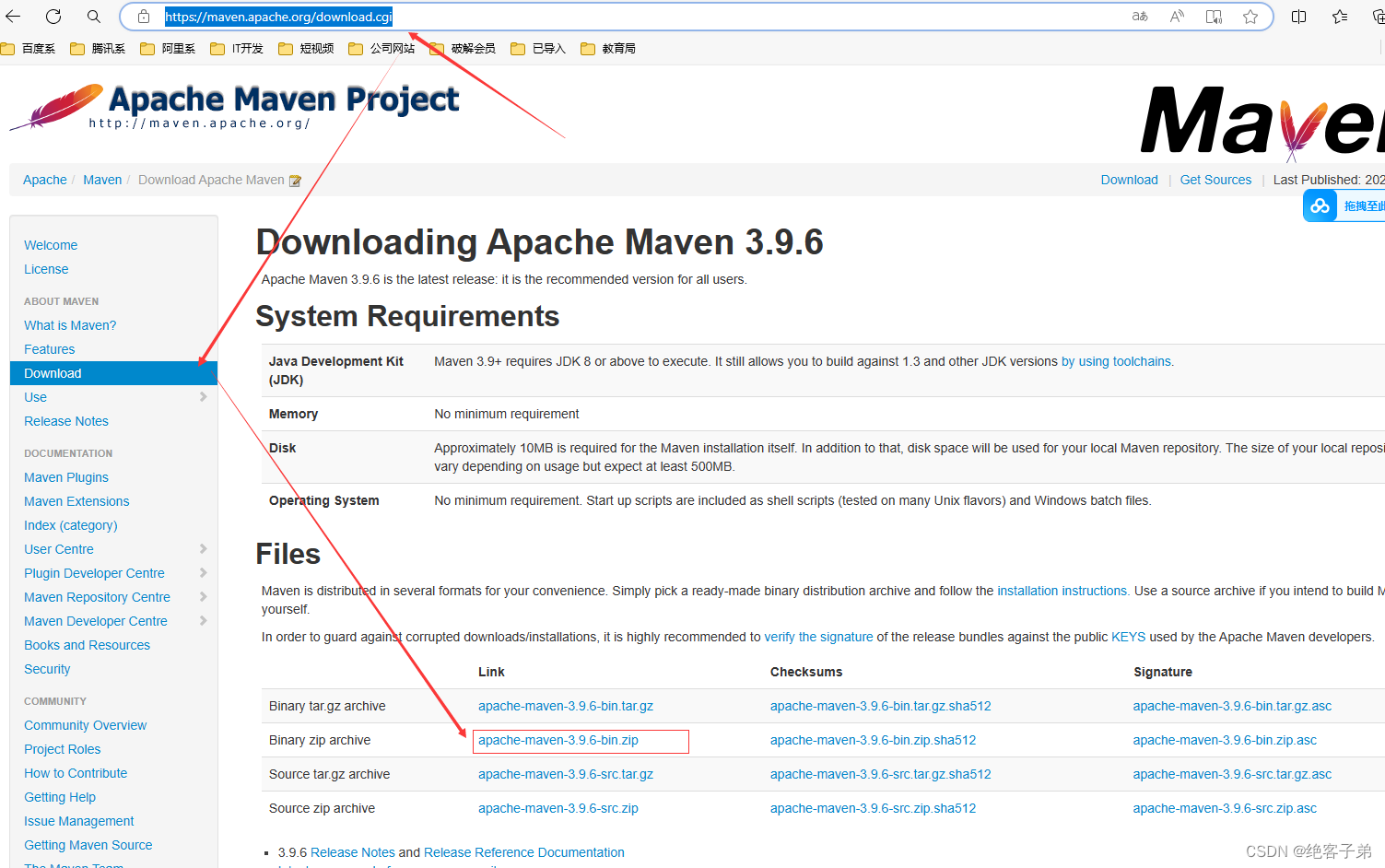
Task: Open the 短视频 bookmark folder
Action: pyautogui.click(x=306, y=49)
